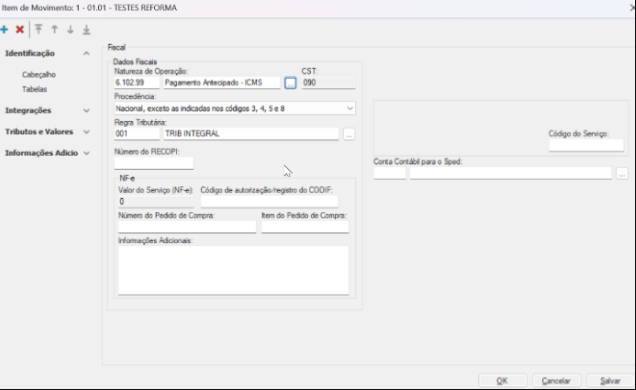
Task: Click the Cancelar button
Action: (556, 381)
